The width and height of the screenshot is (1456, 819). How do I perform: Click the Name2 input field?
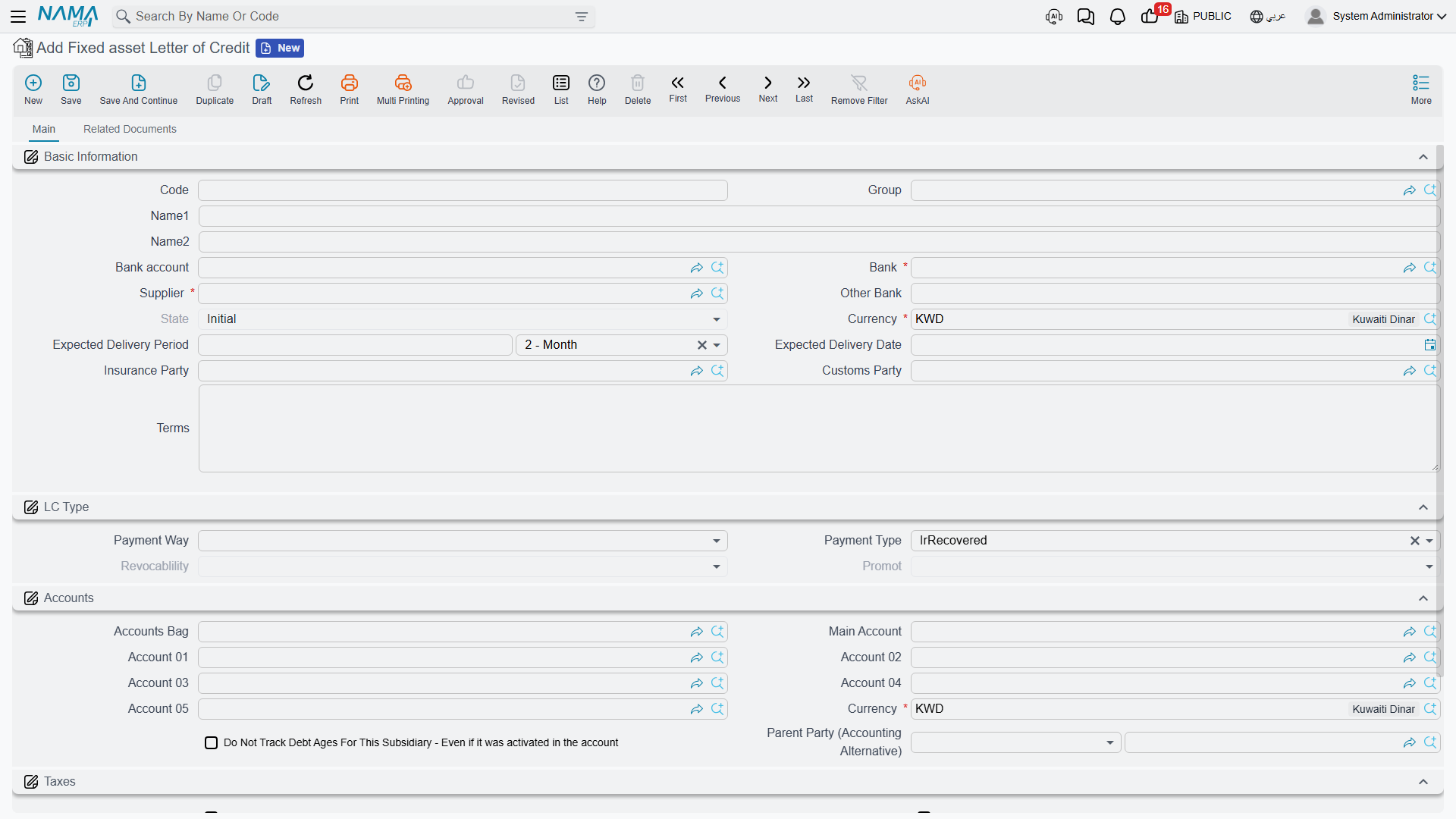point(819,242)
